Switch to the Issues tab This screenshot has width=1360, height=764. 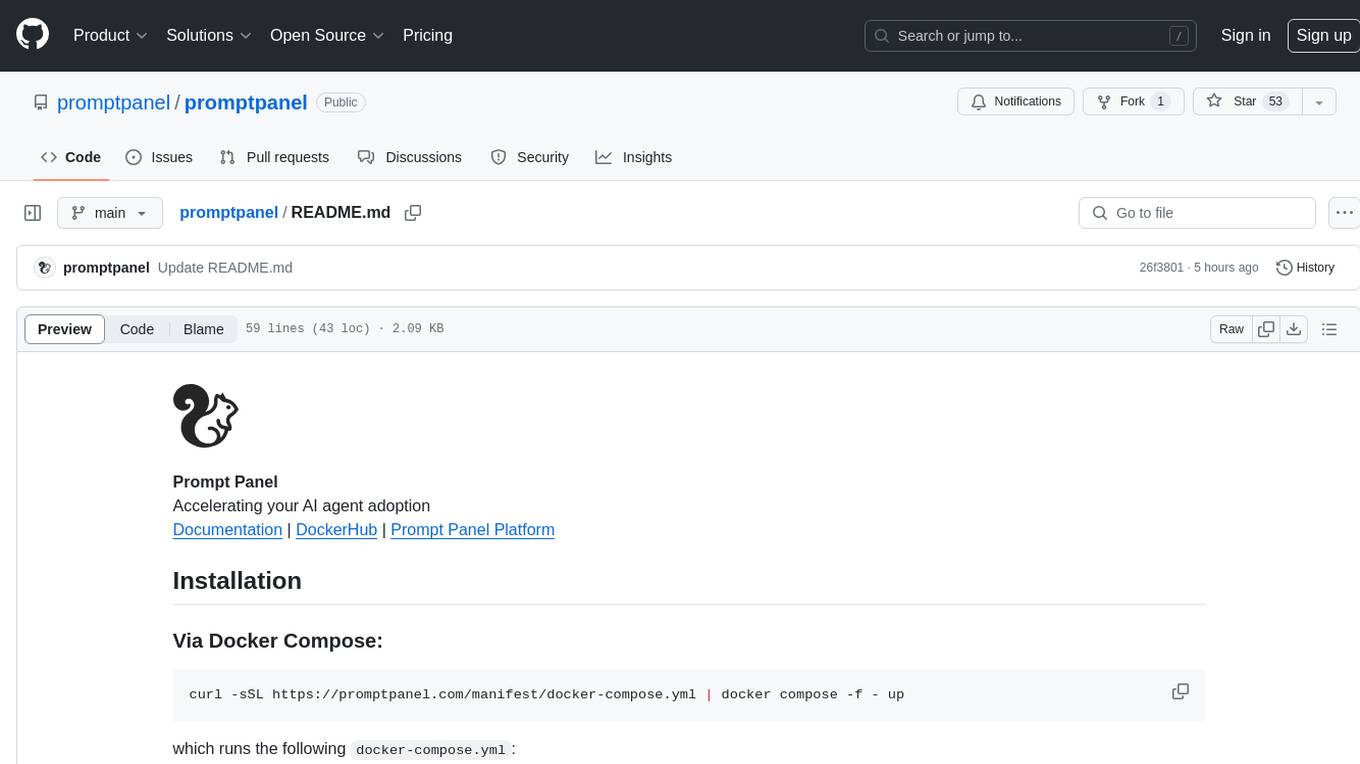coord(159,157)
